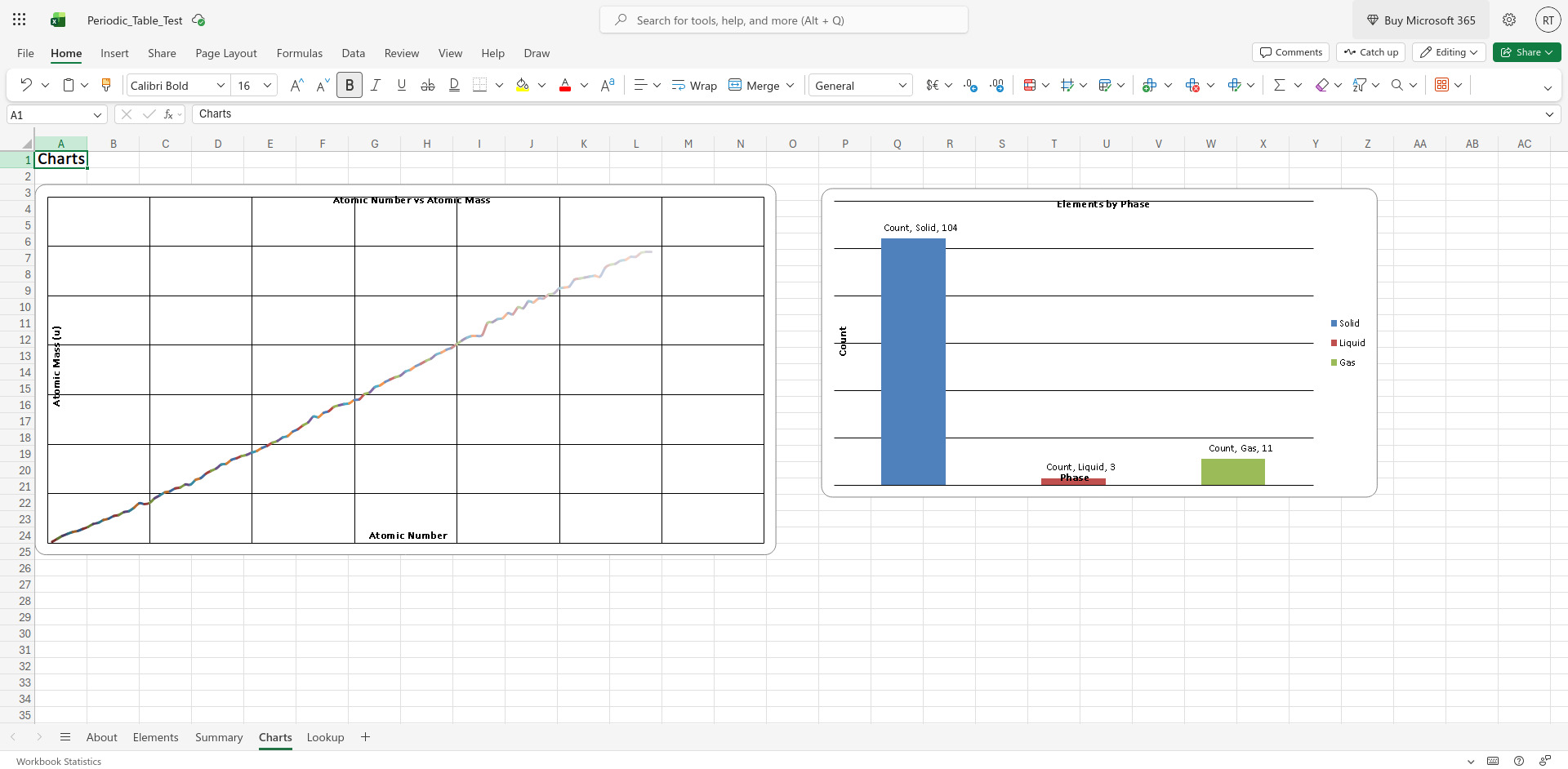Select the Format Painter tool
The width and height of the screenshot is (1568, 769).
click(105, 85)
